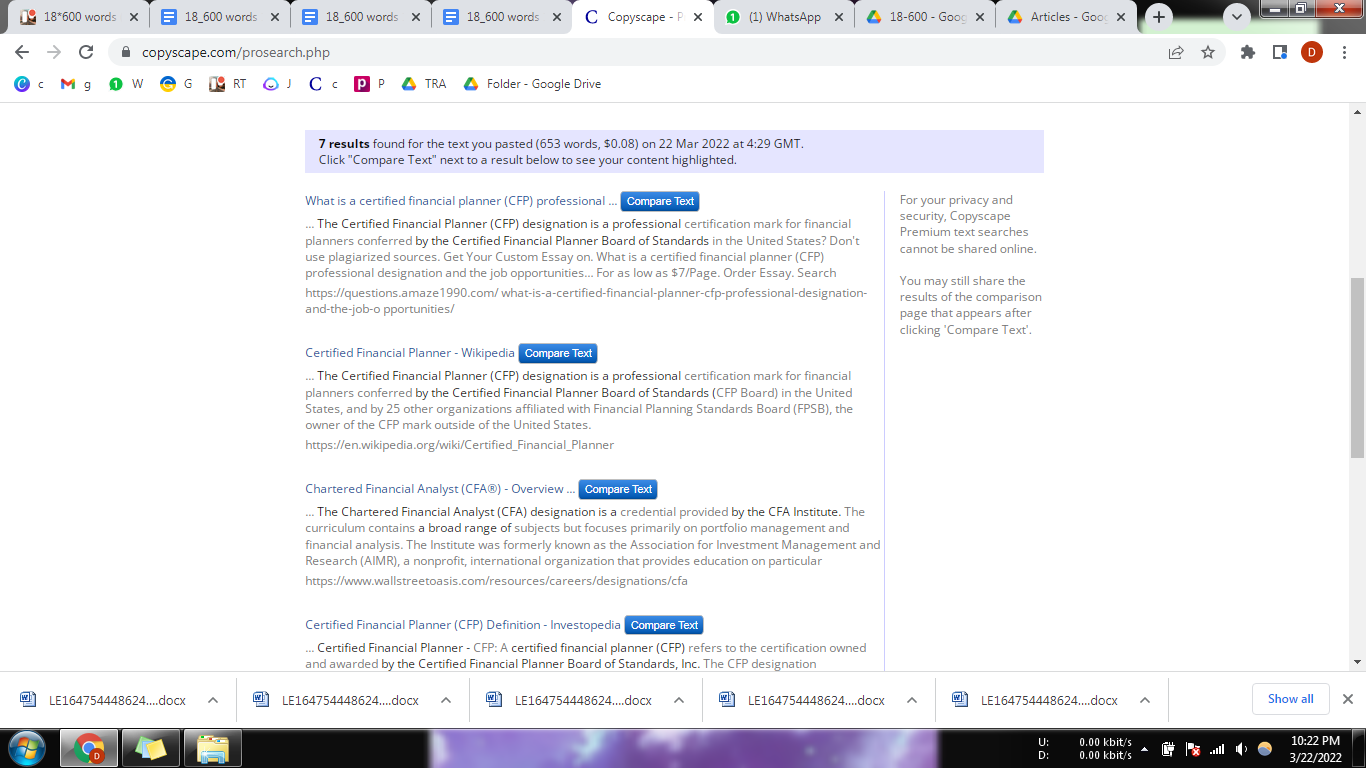
Task: Open the RT bookmark
Action: (228, 84)
